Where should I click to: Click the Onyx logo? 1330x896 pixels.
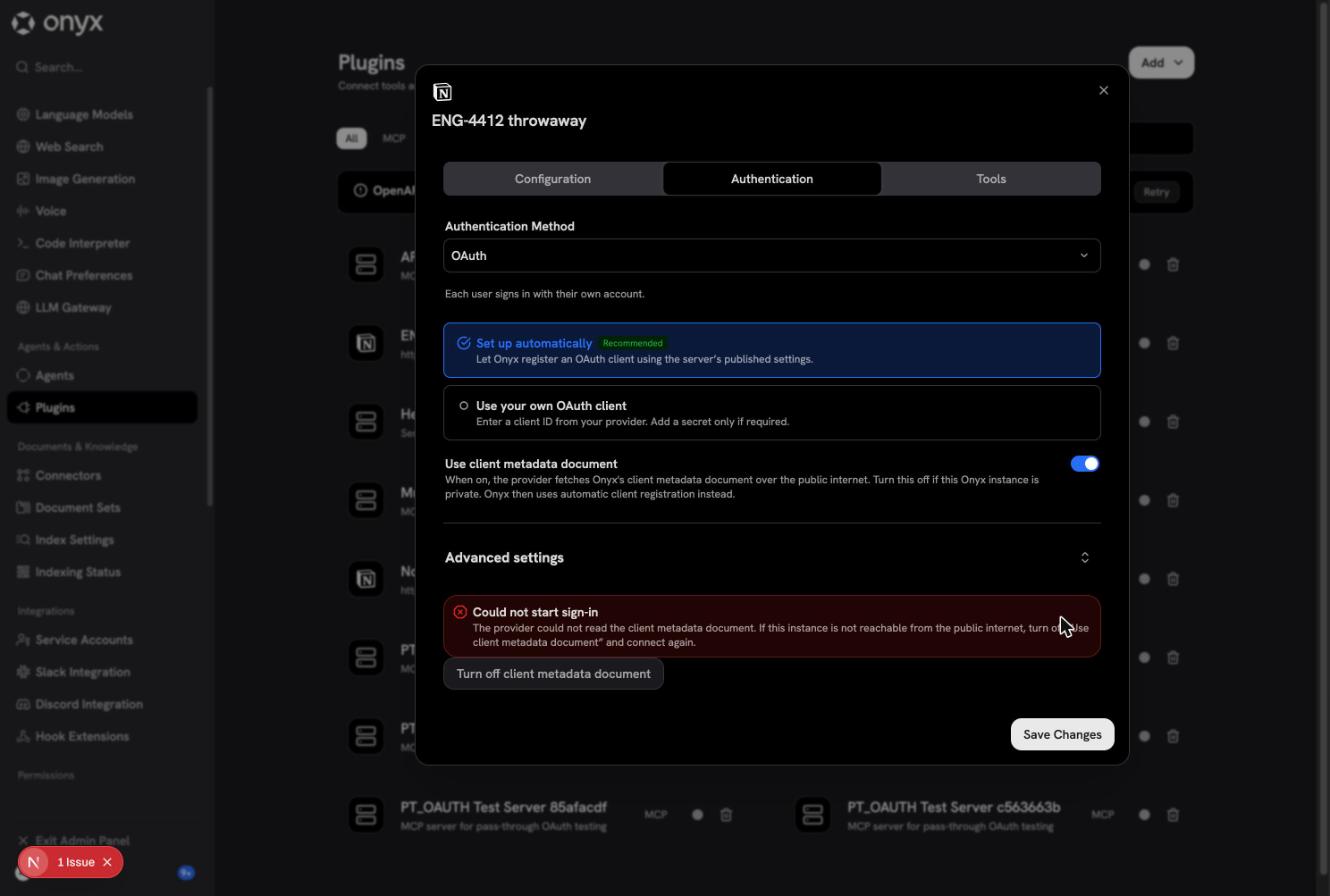coord(57,22)
